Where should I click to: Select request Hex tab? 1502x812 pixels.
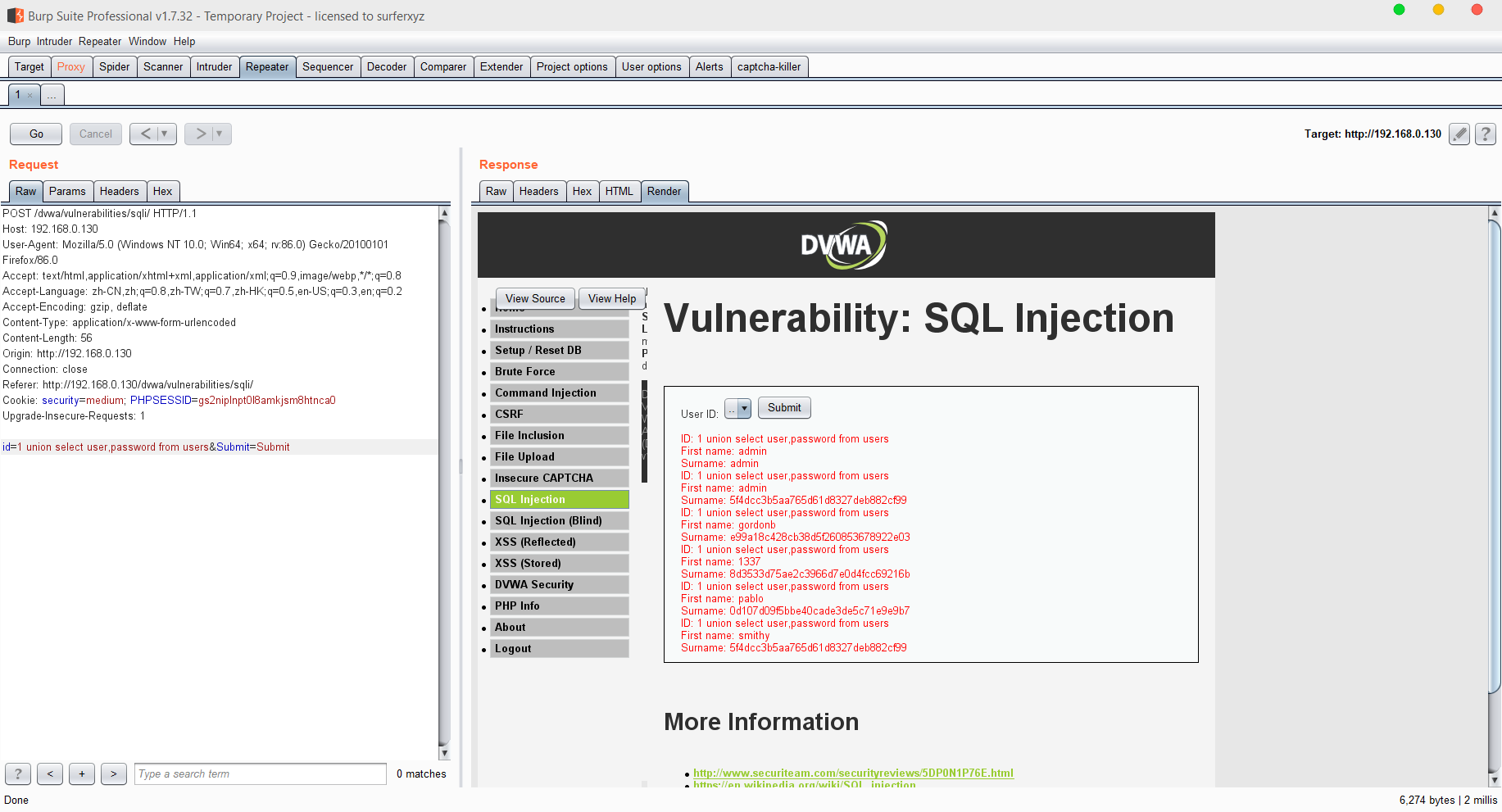click(163, 191)
